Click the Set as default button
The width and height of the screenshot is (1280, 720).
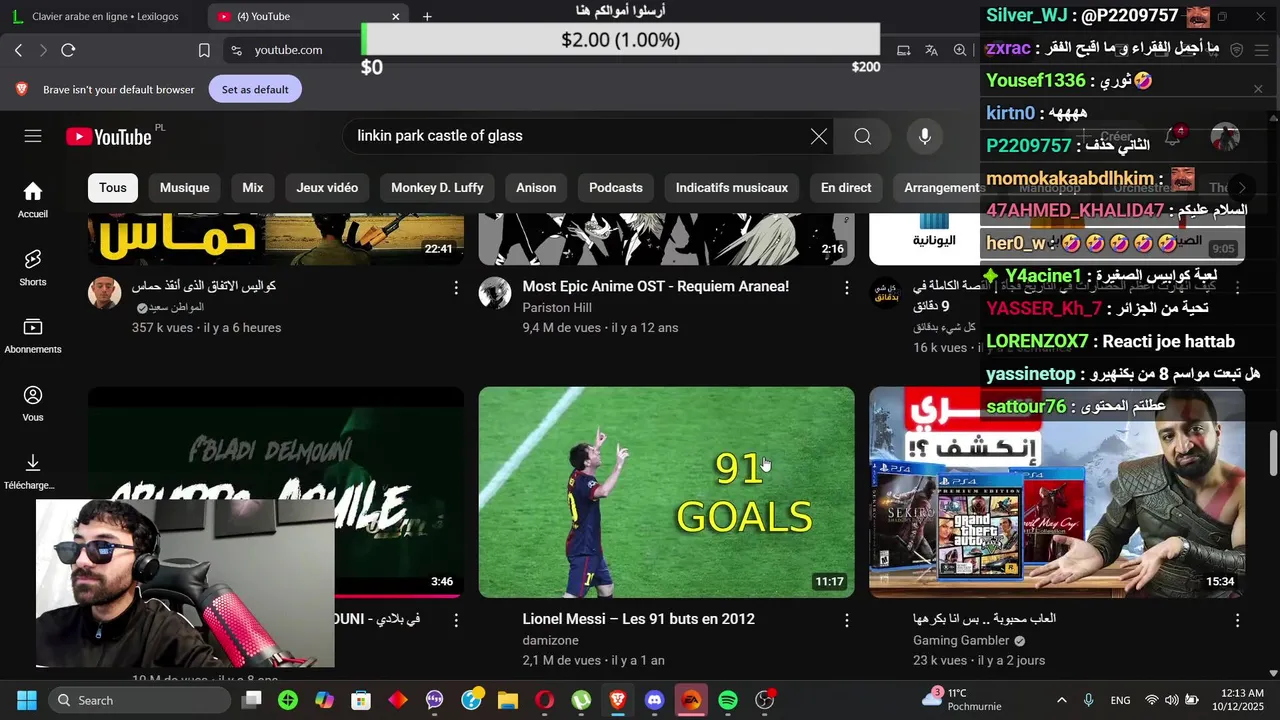pyautogui.click(x=255, y=89)
